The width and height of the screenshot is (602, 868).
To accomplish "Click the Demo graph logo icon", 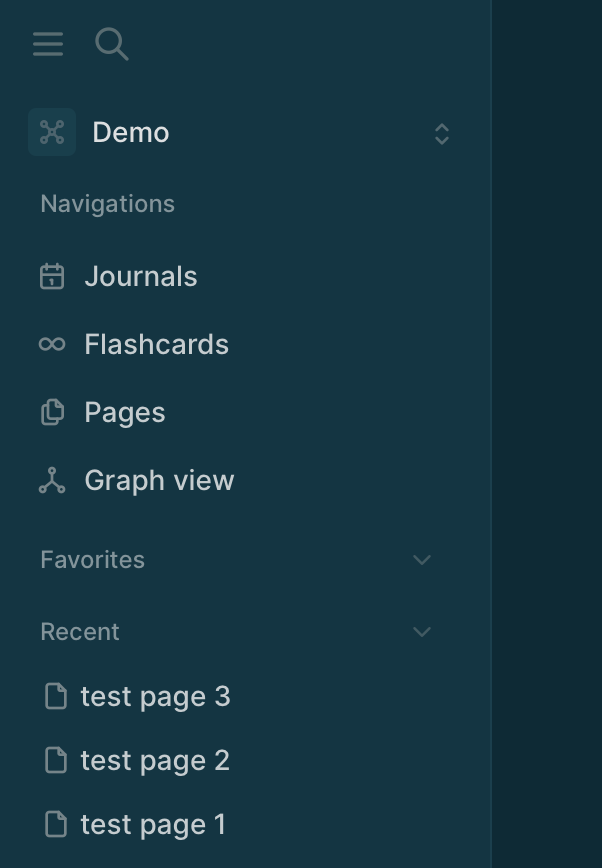I will coord(52,132).
